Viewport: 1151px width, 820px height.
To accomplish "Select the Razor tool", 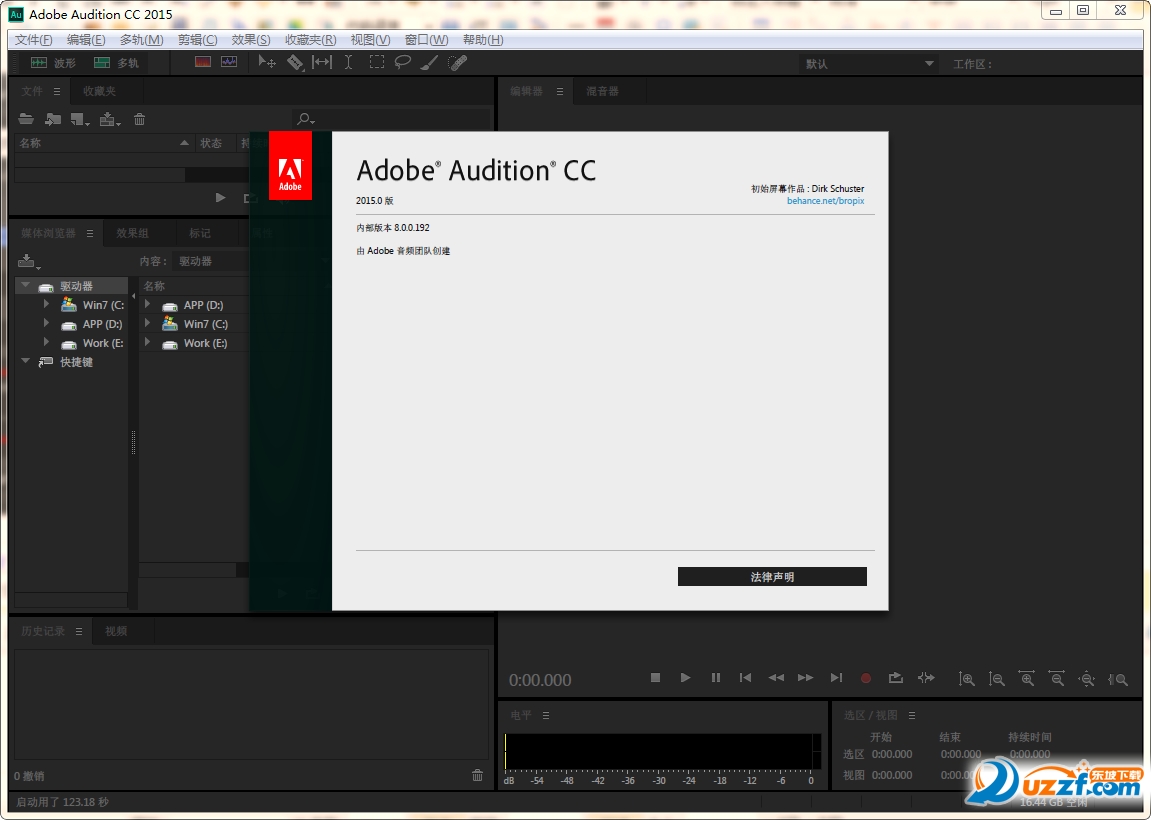I will pyautogui.click(x=294, y=62).
